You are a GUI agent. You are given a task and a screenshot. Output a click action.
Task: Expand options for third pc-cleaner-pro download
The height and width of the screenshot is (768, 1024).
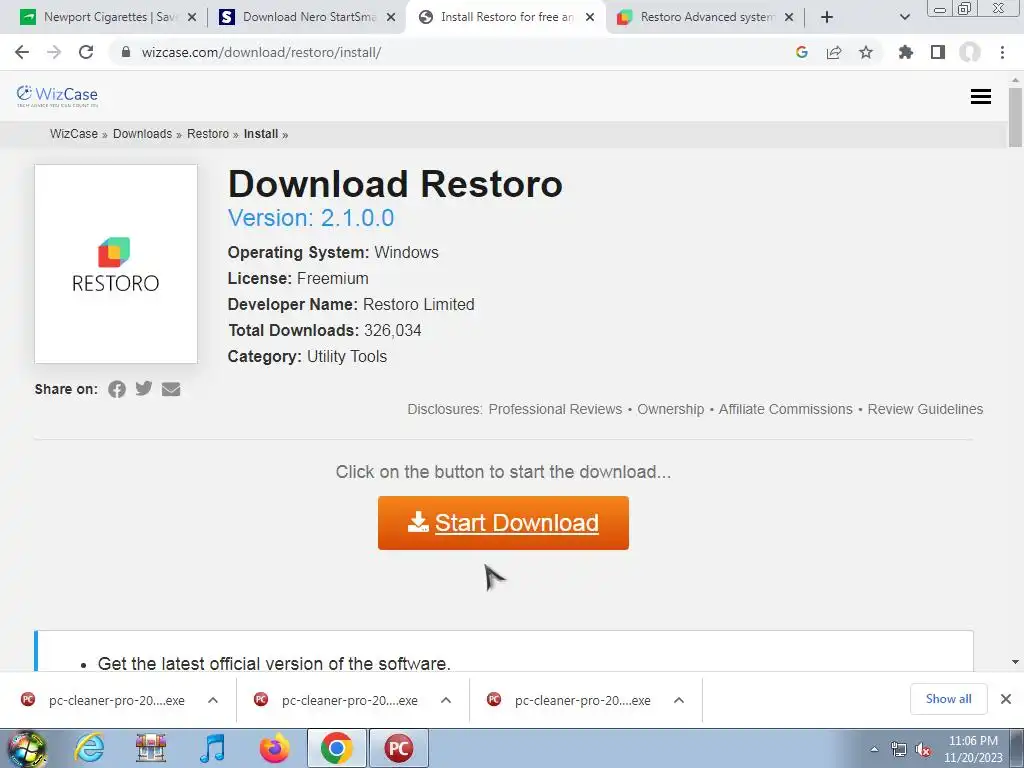[679, 700]
